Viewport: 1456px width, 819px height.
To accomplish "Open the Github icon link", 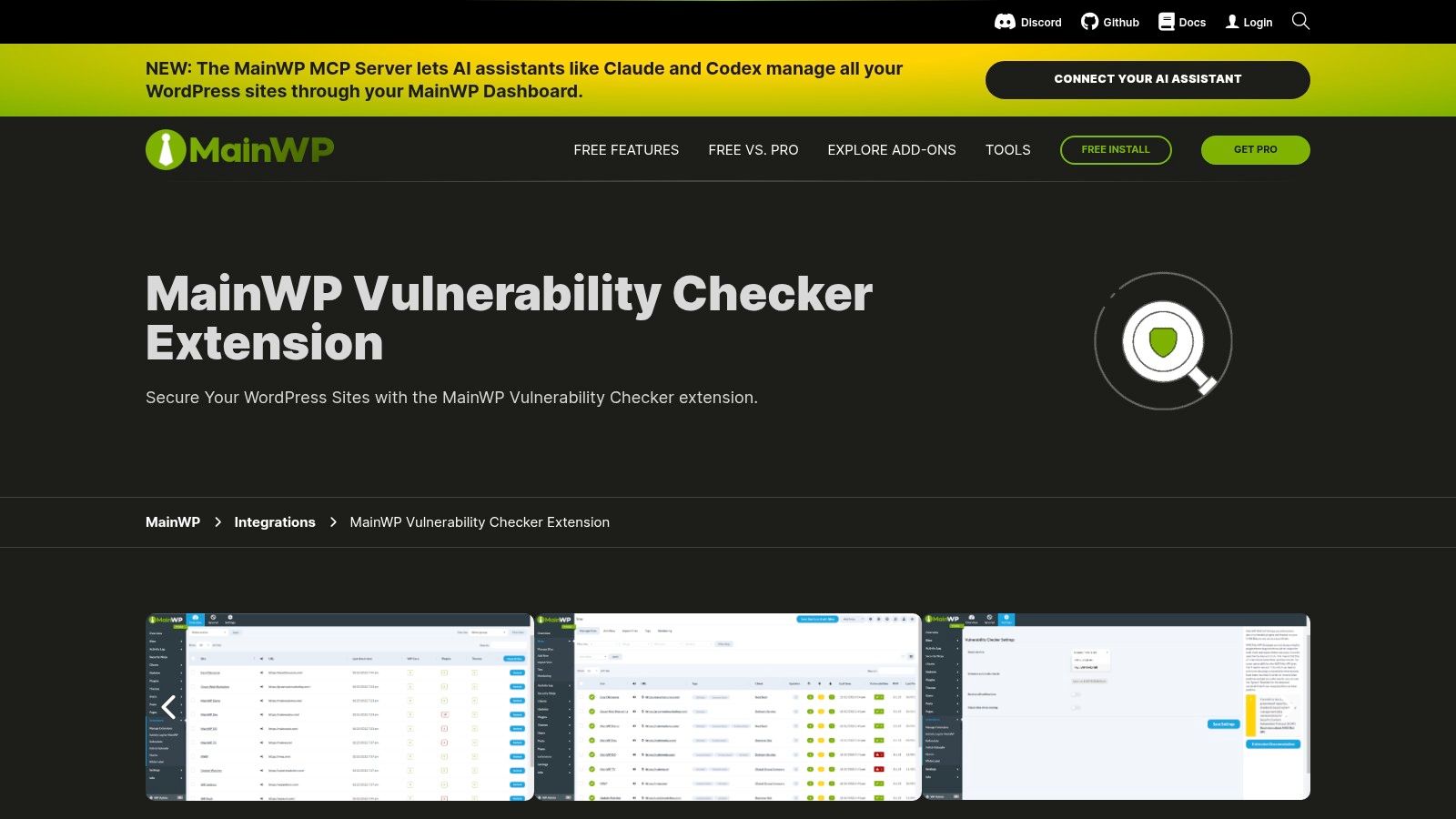I will (x=1089, y=22).
